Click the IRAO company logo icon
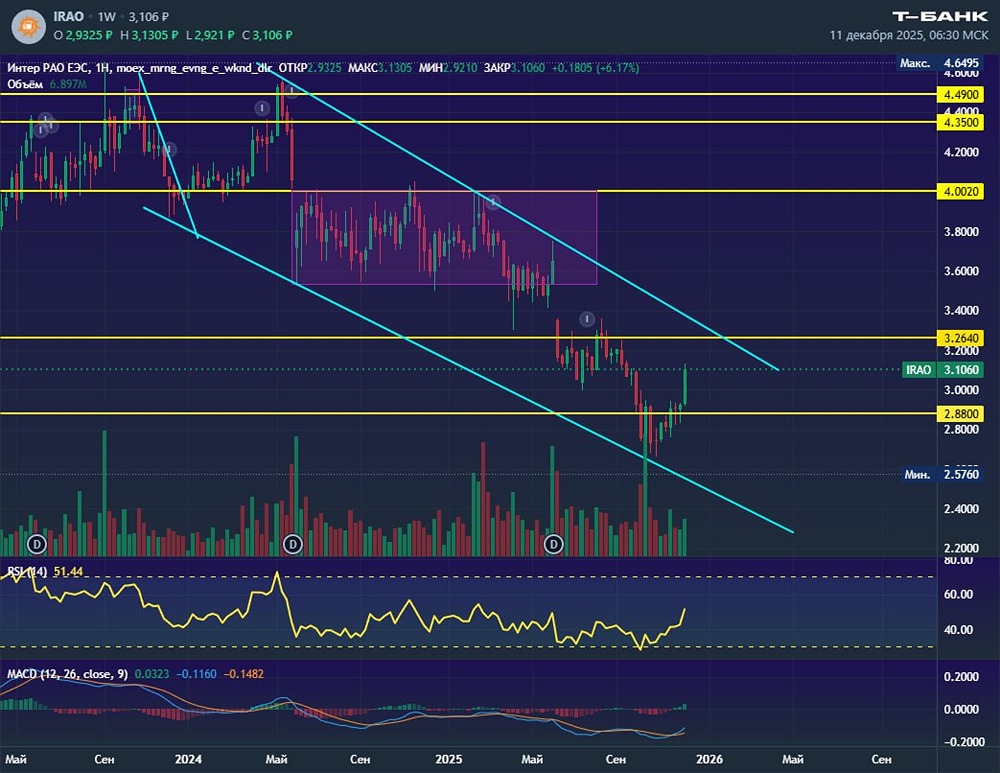1000x773 pixels. click(29, 27)
